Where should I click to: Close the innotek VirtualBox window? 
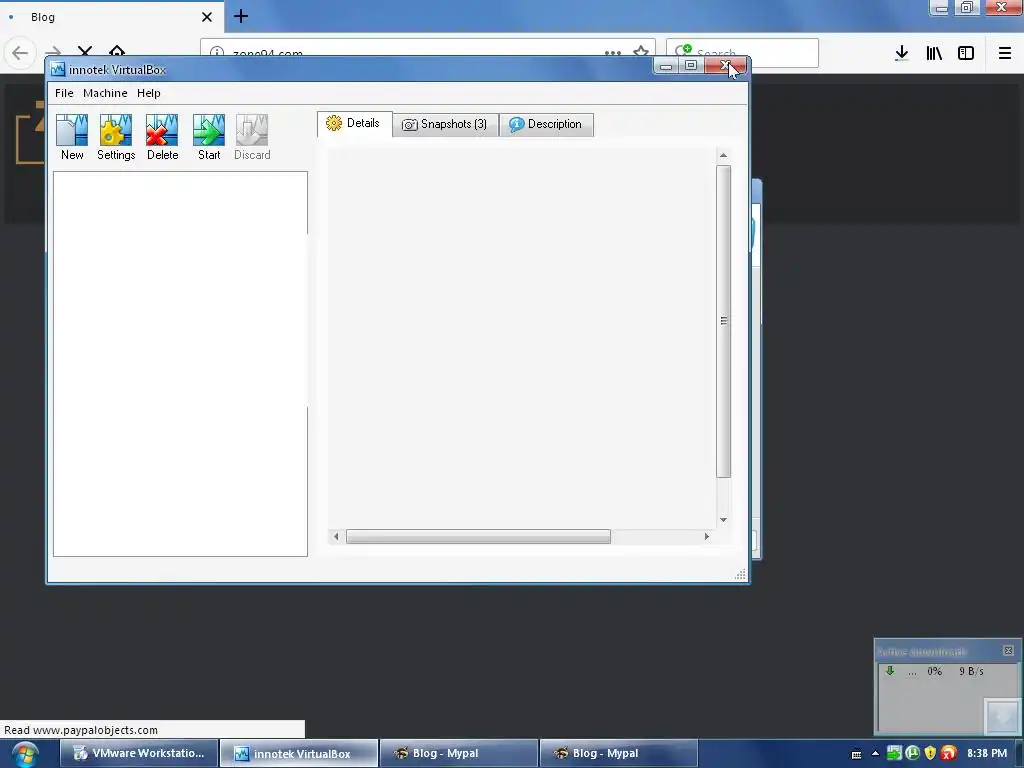point(725,65)
